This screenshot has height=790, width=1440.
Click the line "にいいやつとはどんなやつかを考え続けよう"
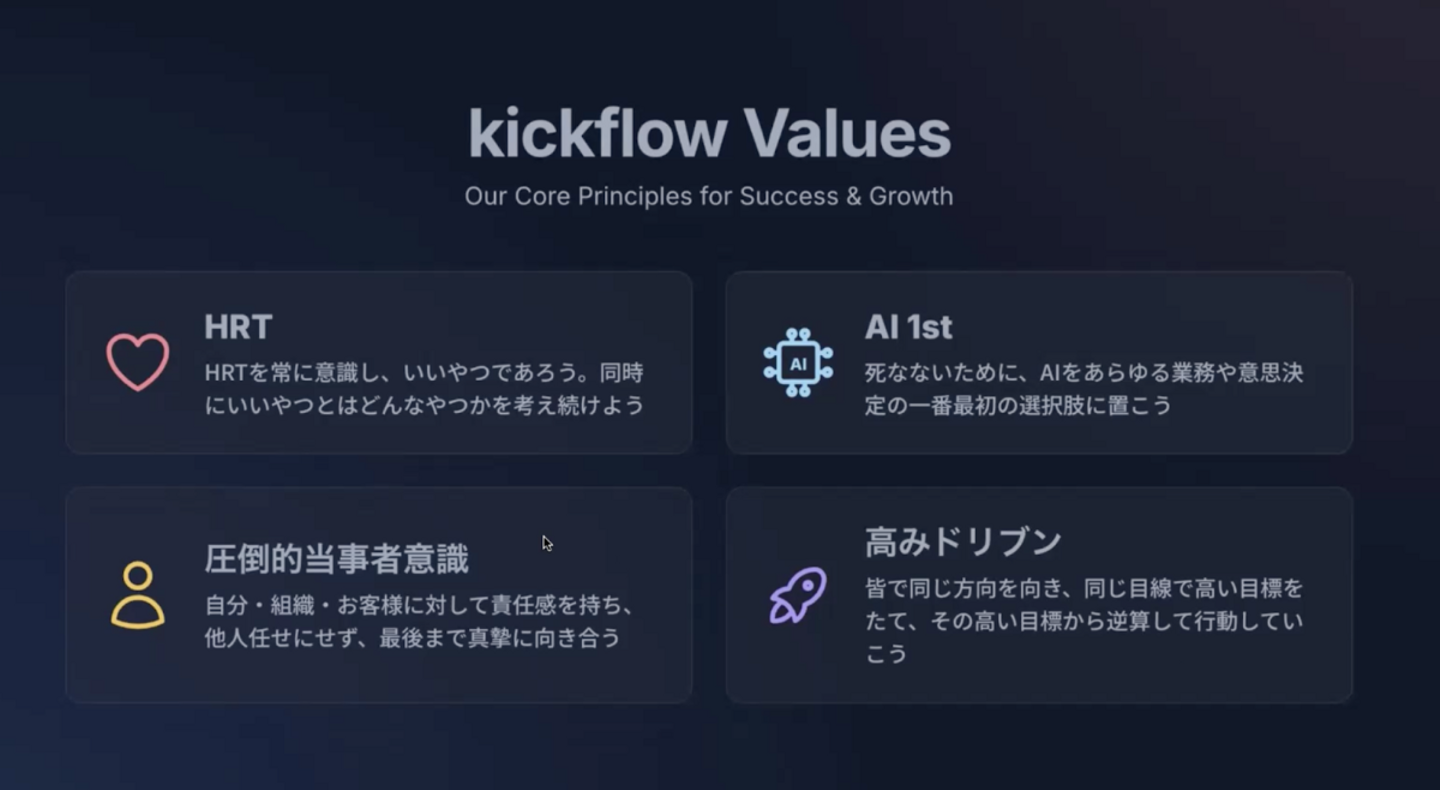pos(424,405)
